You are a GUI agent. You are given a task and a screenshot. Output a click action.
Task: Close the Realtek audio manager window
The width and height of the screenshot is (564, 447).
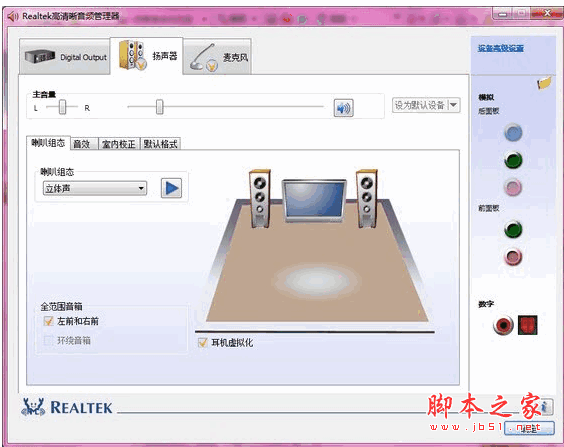point(547,14)
